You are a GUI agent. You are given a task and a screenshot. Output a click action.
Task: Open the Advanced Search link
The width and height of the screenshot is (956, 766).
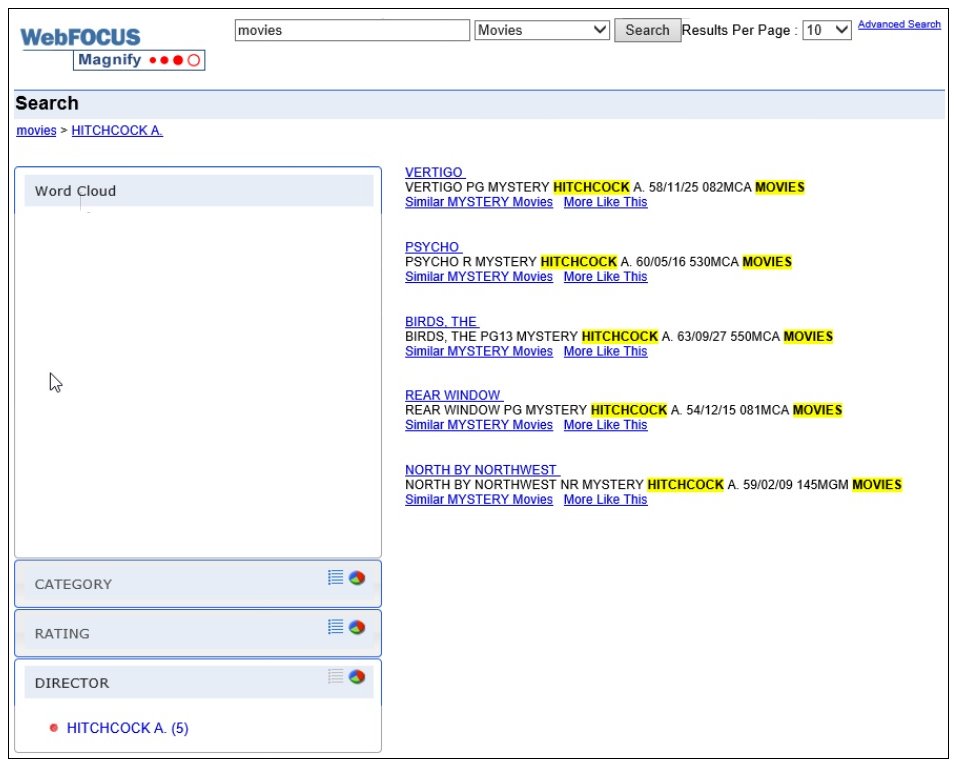click(899, 24)
